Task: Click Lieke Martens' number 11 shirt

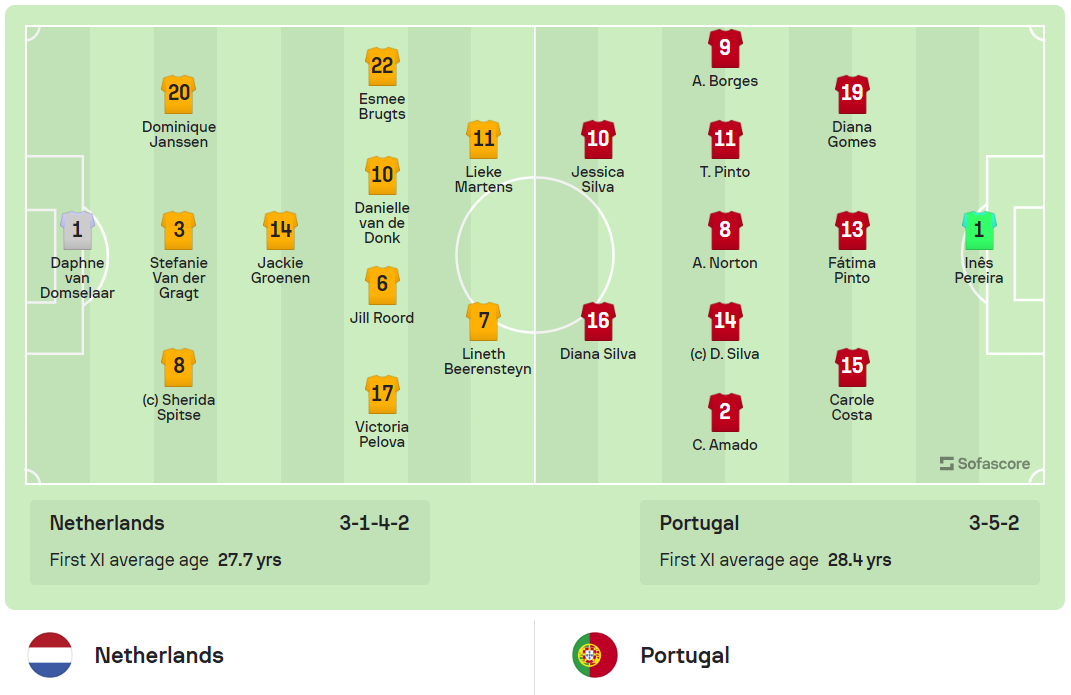Action: click(483, 140)
